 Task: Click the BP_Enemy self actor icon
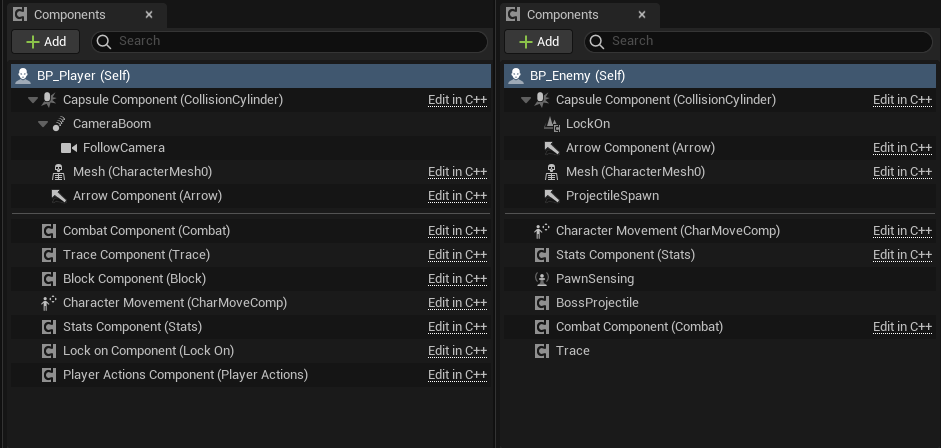click(516, 76)
